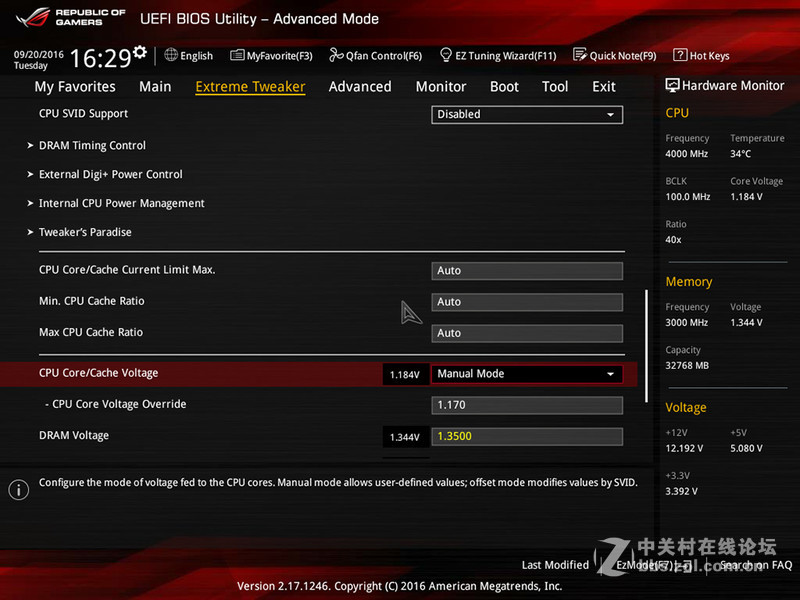This screenshot has height=600, width=800.
Task: Click the info icon beside the help description
Action: (19, 489)
